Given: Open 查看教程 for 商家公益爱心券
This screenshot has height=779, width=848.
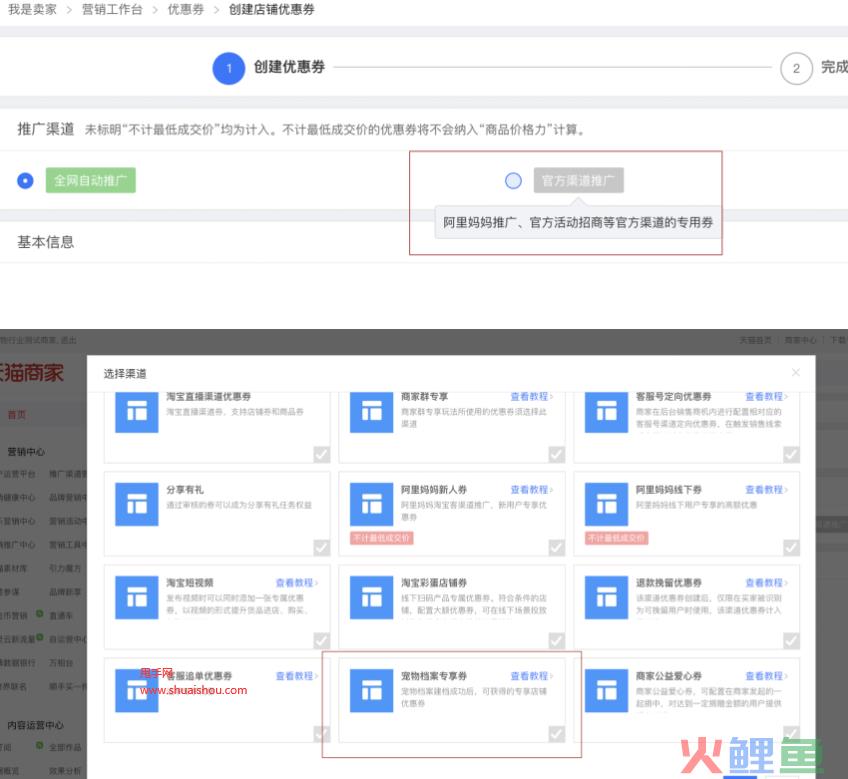Looking at the screenshot, I should click(x=766, y=676).
